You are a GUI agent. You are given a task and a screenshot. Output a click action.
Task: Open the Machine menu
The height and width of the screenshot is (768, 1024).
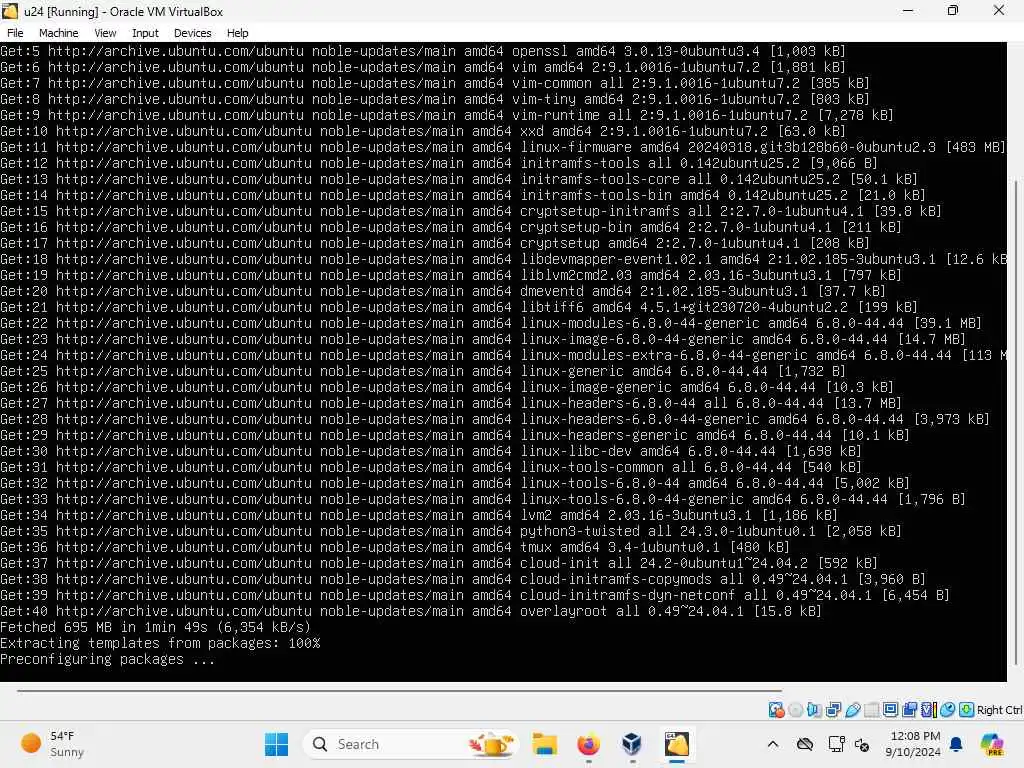coord(58,33)
